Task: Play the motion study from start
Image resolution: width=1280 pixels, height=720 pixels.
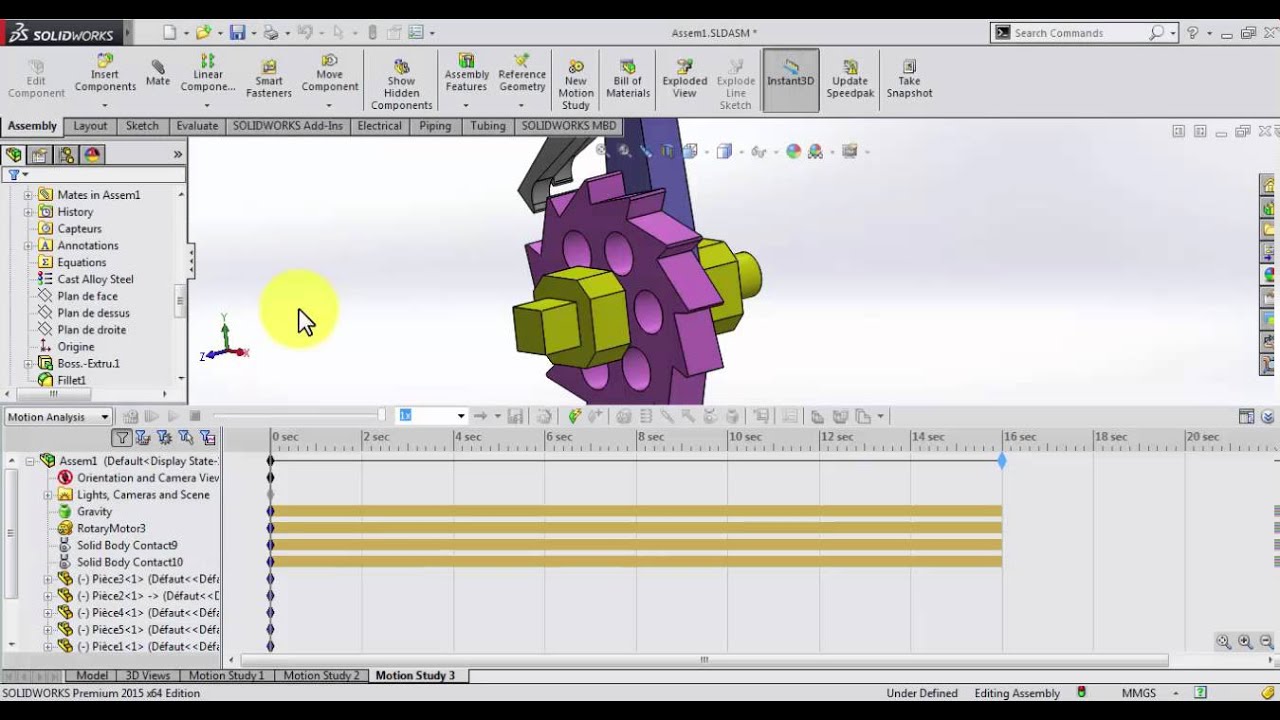Action: point(152,416)
